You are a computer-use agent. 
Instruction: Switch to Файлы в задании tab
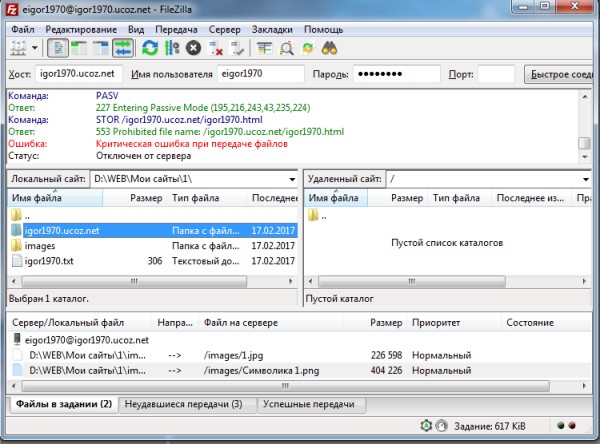point(64,404)
